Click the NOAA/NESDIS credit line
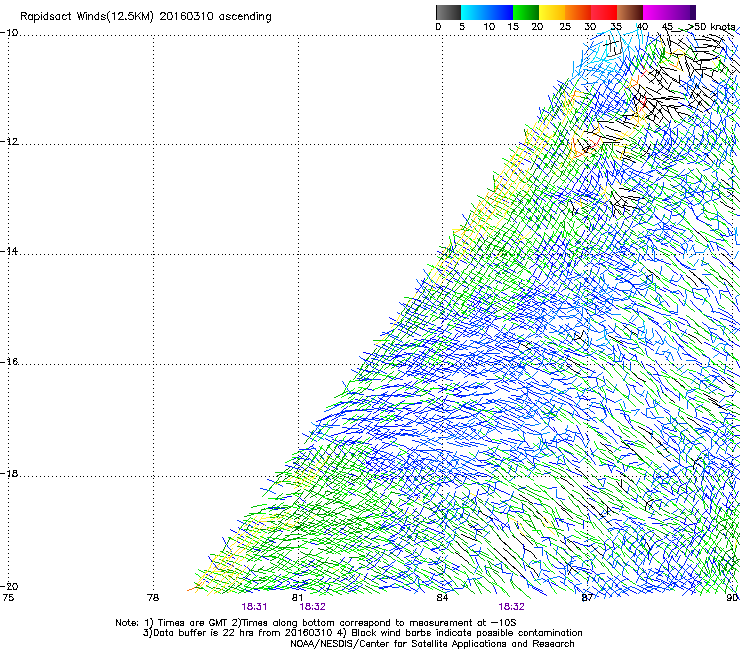740x650 pixels. tap(432, 644)
